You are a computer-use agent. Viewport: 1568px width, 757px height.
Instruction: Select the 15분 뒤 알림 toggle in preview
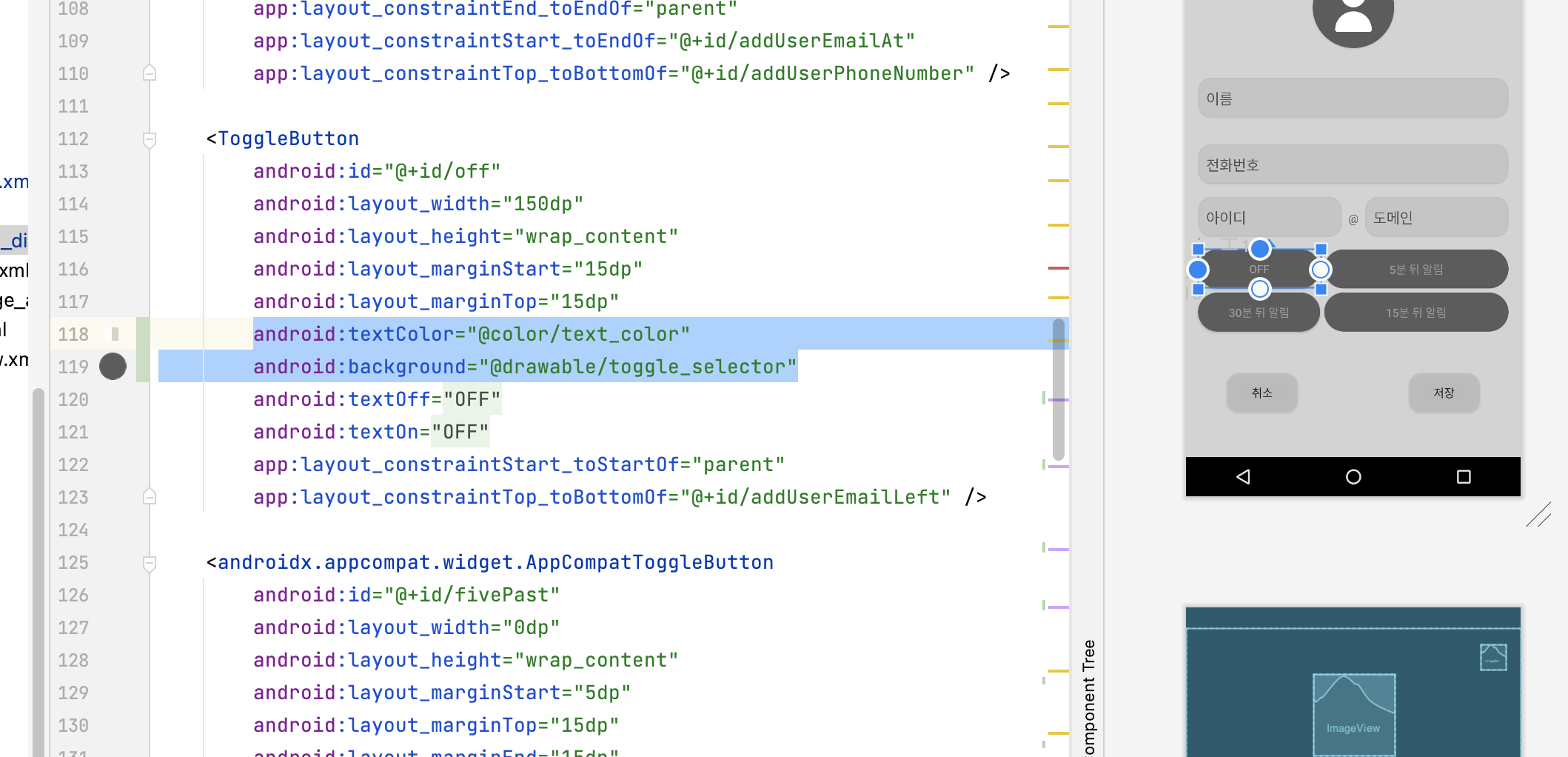tap(1415, 313)
